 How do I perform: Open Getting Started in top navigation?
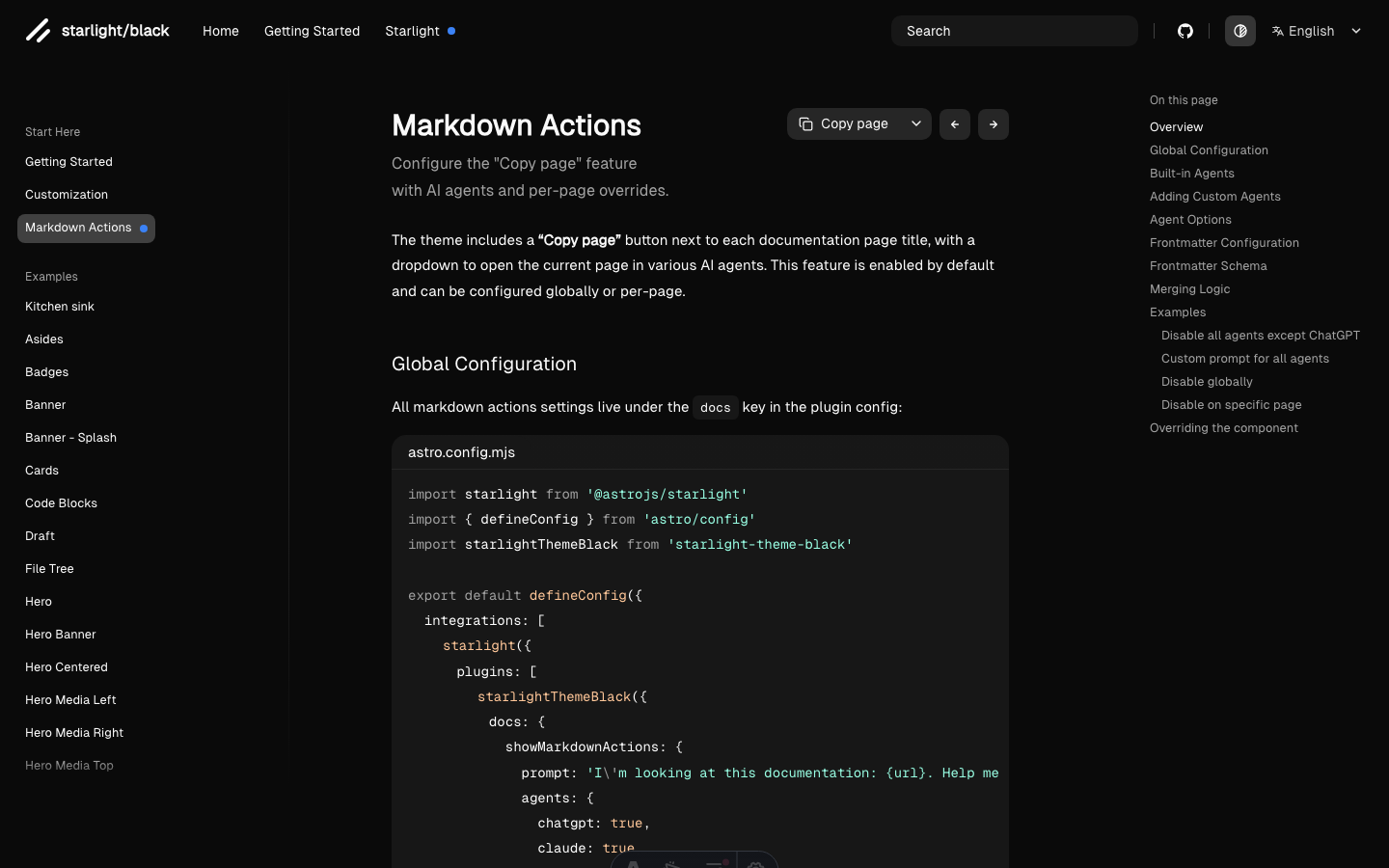point(312,31)
